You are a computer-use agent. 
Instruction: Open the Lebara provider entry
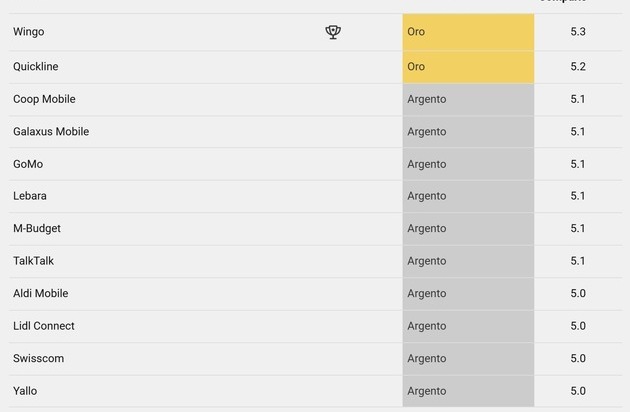(x=30, y=196)
